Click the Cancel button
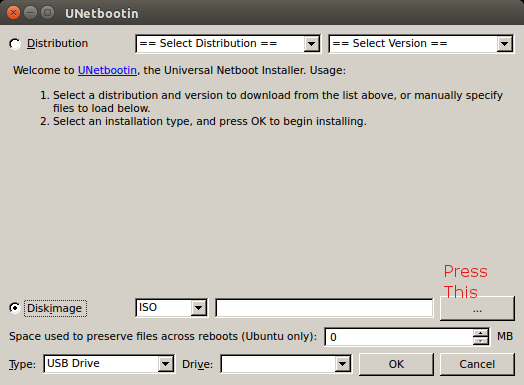This screenshot has height=385, width=524. click(477, 364)
